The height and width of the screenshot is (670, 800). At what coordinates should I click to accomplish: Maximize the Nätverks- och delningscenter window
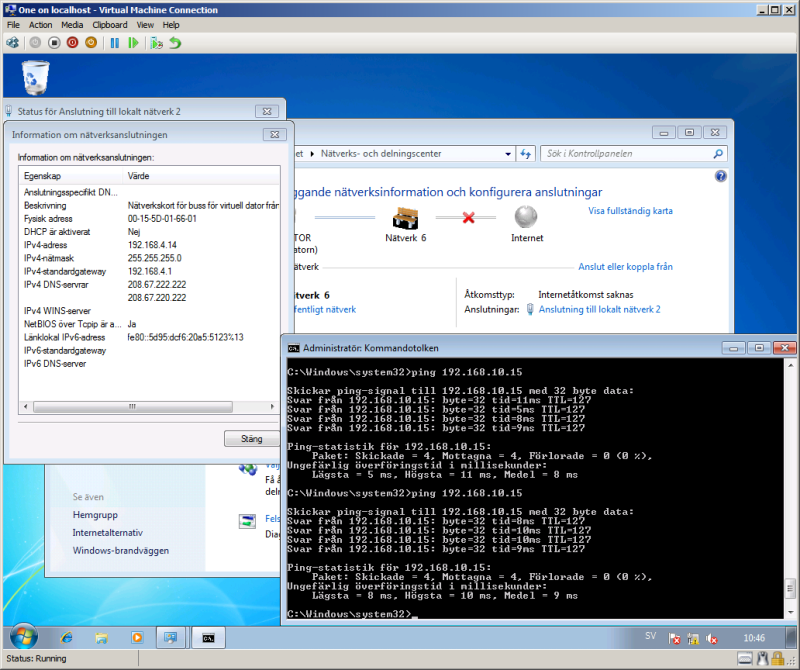(x=689, y=133)
